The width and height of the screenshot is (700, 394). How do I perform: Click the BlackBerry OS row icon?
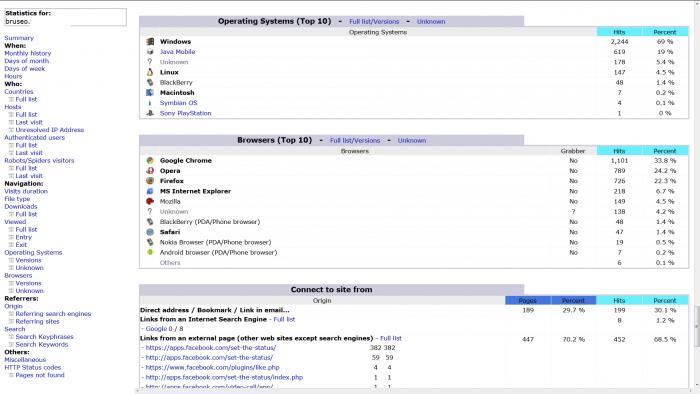(150, 83)
